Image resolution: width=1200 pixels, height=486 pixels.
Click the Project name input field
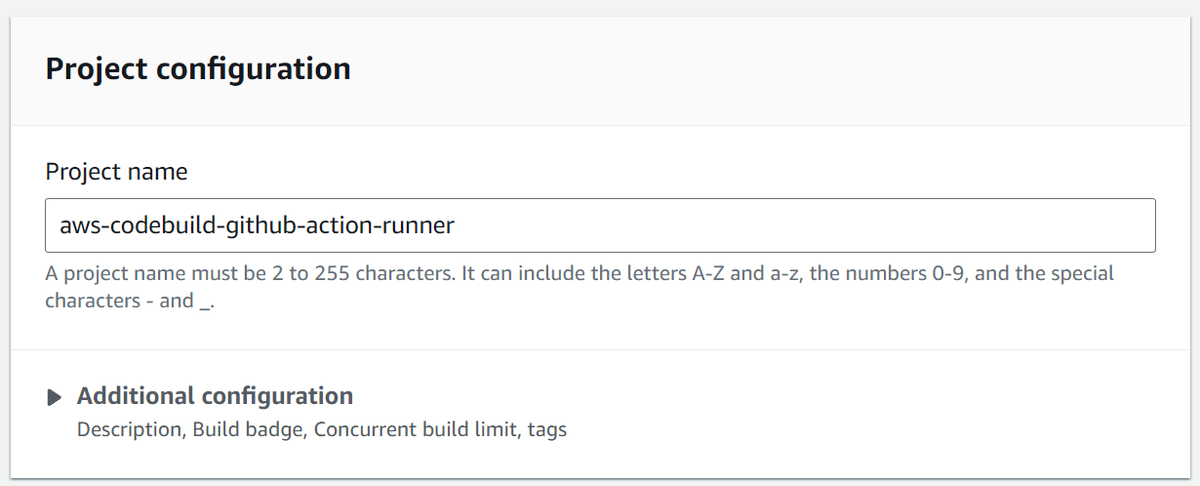pos(600,225)
